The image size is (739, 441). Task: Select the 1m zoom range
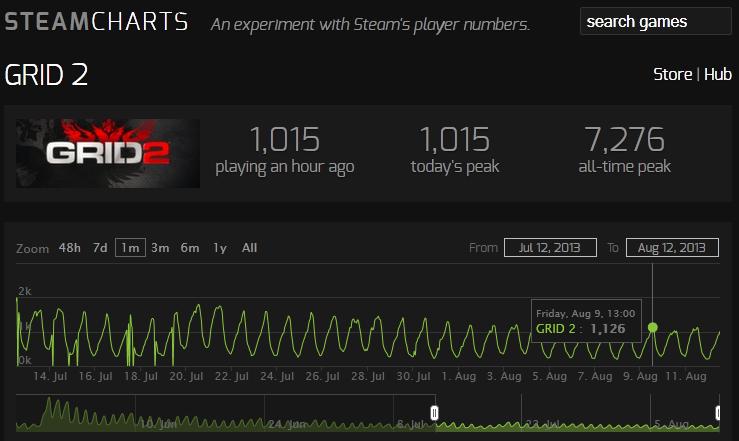coord(130,248)
